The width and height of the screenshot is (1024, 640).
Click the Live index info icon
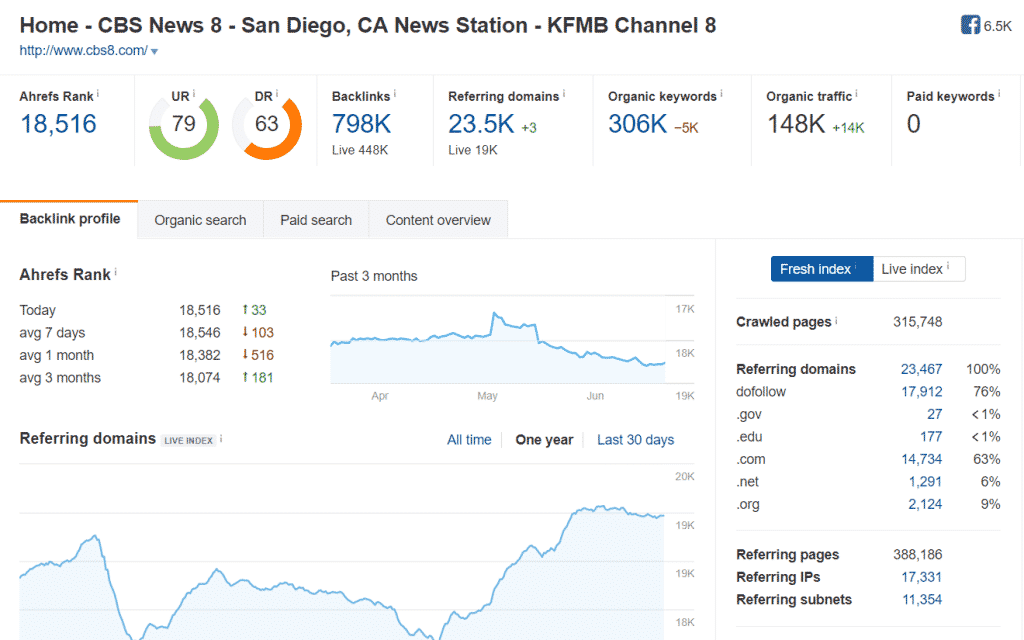coord(948,266)
